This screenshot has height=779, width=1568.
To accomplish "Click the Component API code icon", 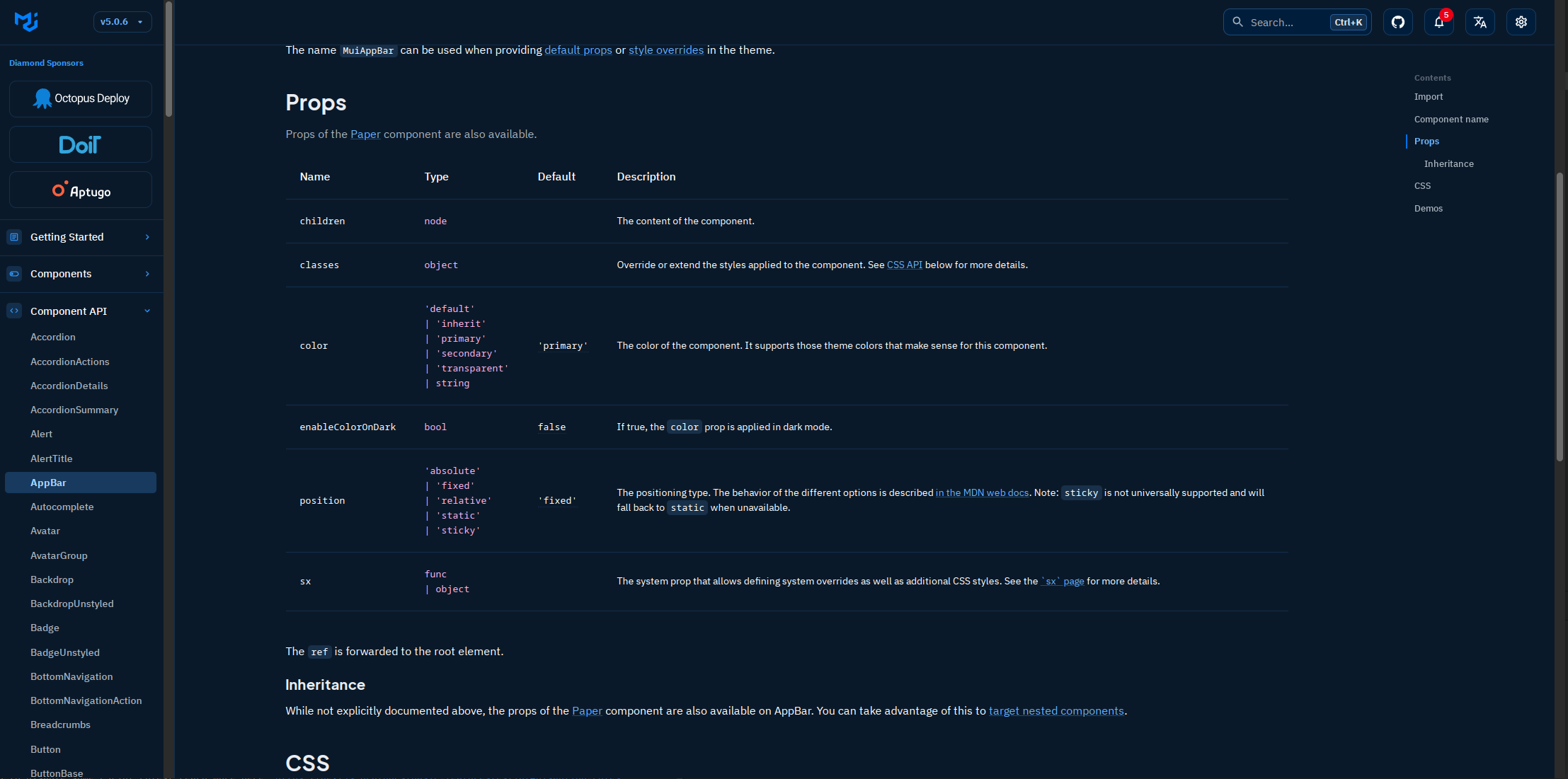I will click(13, 311).
